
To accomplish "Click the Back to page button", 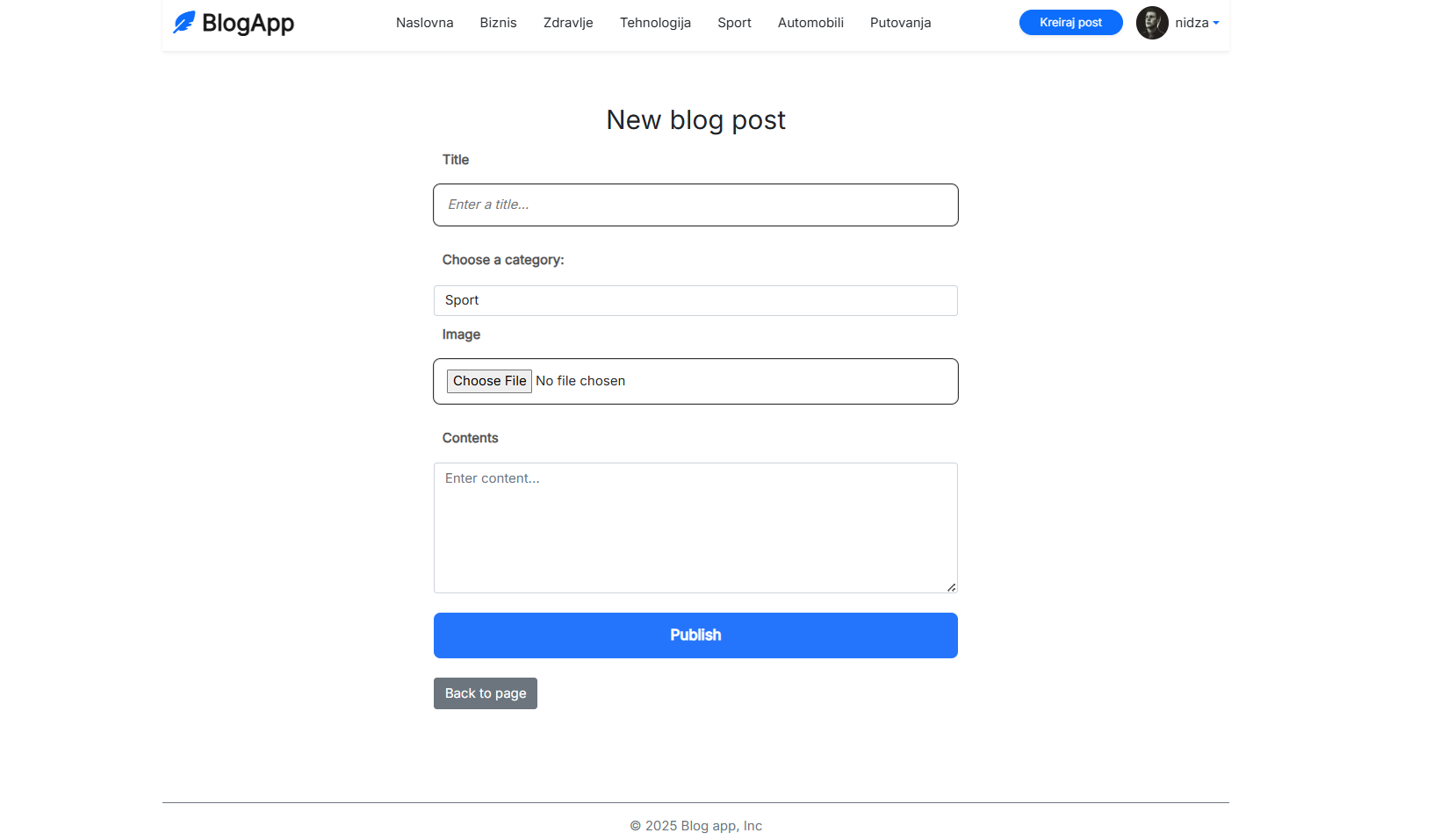I will [486, 693].
